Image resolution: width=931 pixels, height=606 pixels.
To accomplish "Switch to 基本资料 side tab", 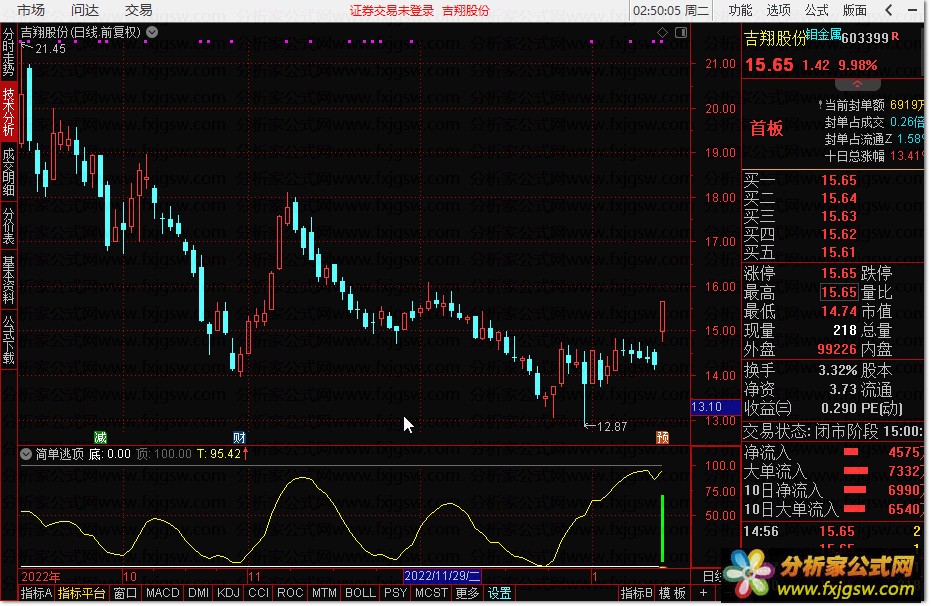I will (8, 280).
